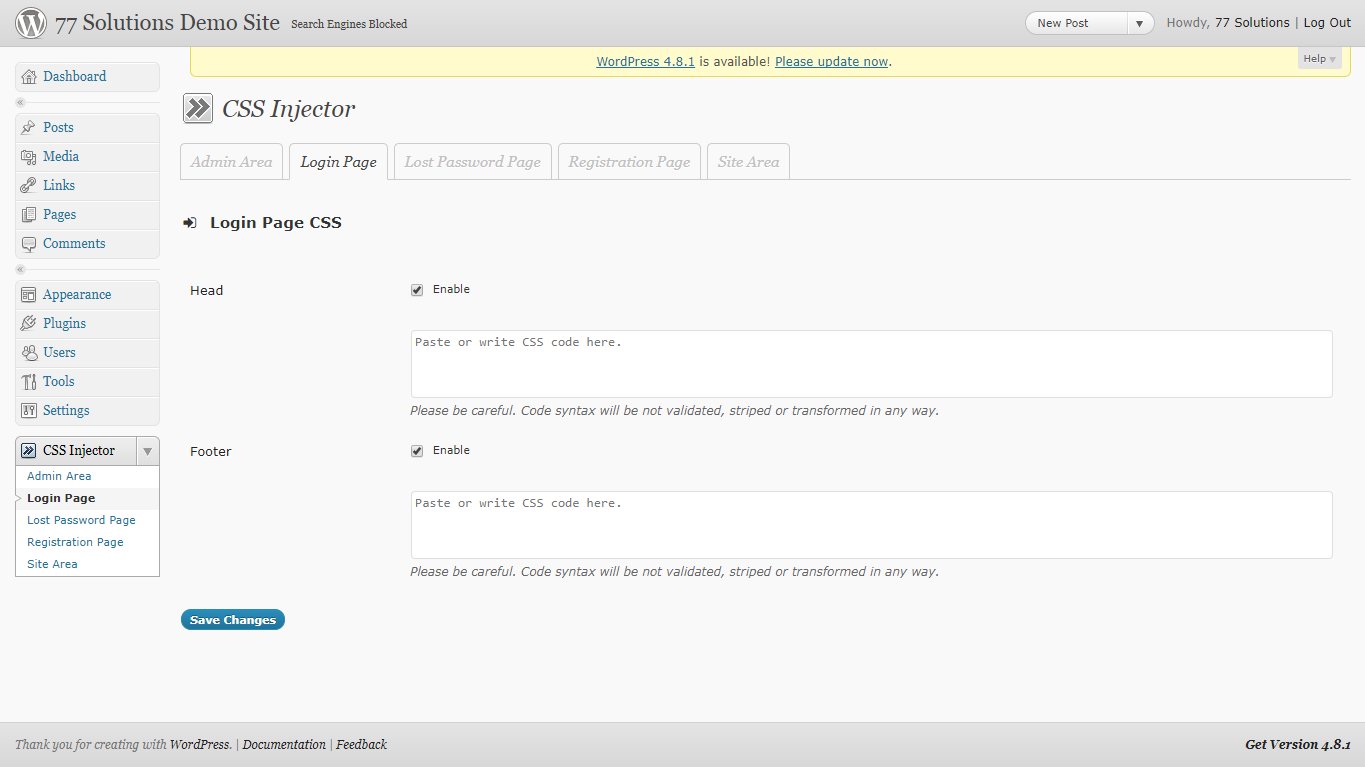
Task: Open the Media menu label
Action: coord(61,157)
